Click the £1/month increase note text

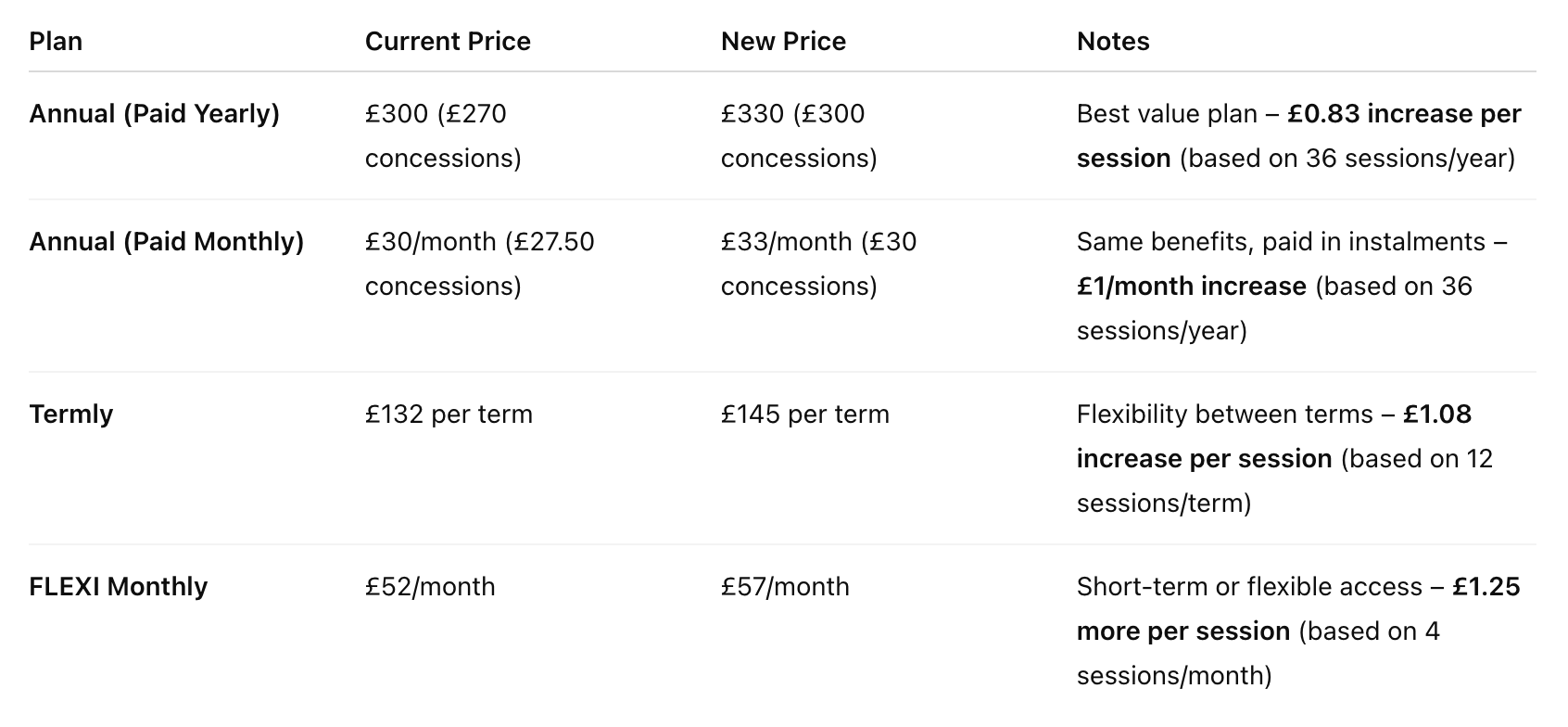(x=1192, y=287)
